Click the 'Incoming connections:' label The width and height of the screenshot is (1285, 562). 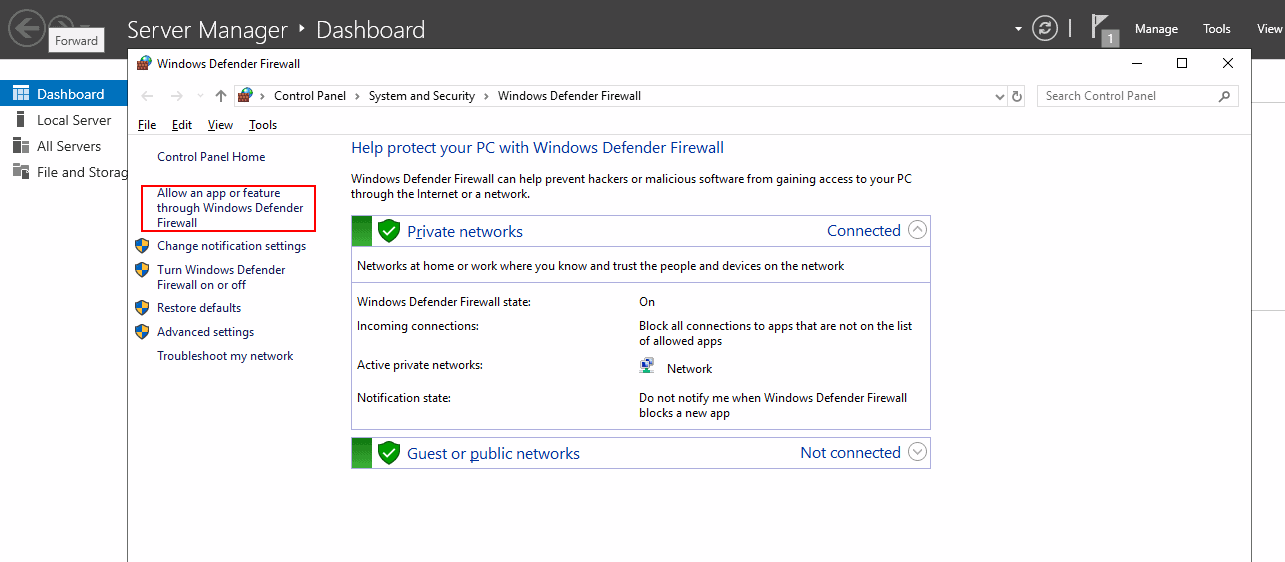(x=418, y=326)
